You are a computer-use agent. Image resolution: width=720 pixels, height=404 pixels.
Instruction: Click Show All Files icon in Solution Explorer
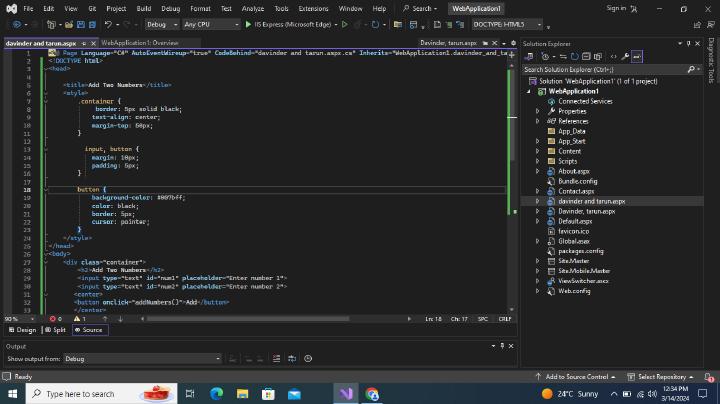tap(598, 56)
